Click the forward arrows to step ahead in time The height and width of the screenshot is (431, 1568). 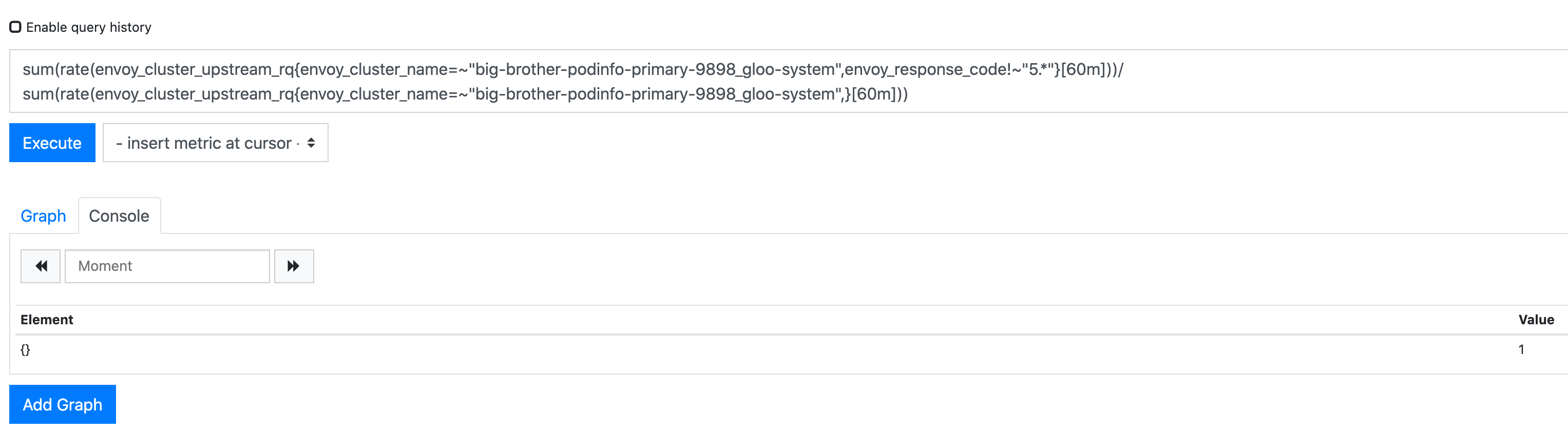pos(294,266)
